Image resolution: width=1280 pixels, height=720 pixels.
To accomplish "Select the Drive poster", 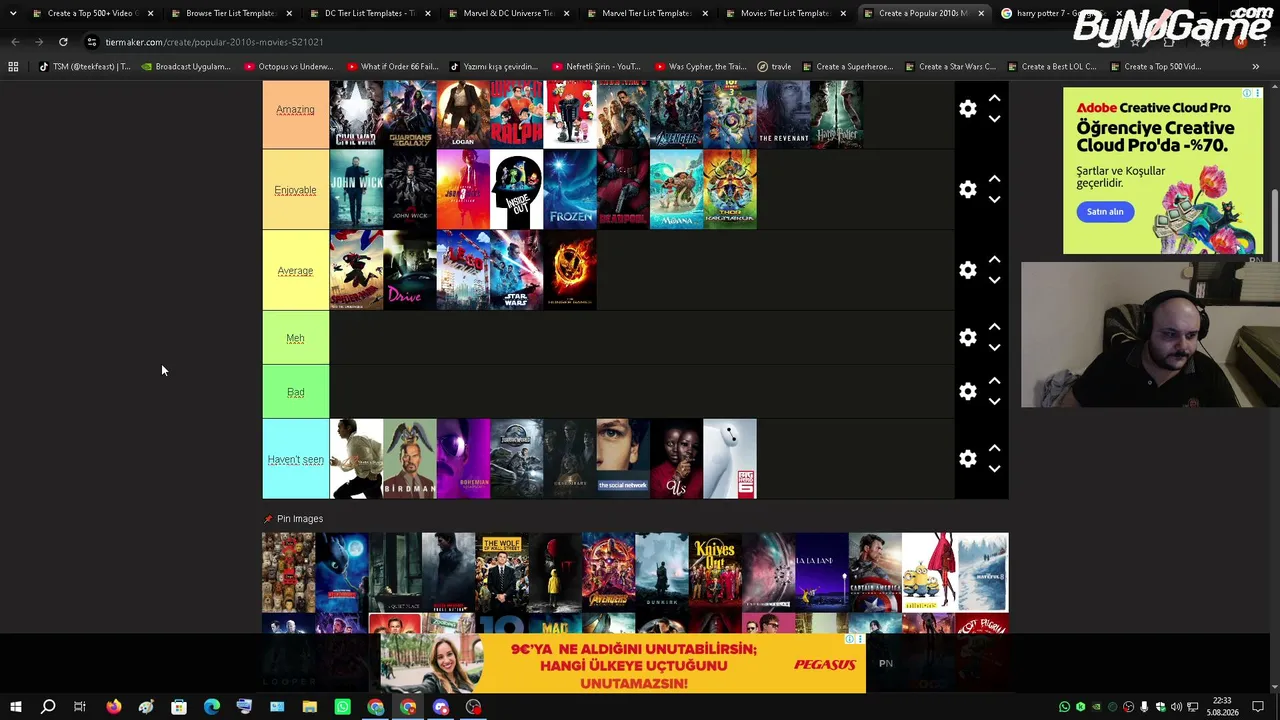I will pyautogui.click(x=410, y=270).
